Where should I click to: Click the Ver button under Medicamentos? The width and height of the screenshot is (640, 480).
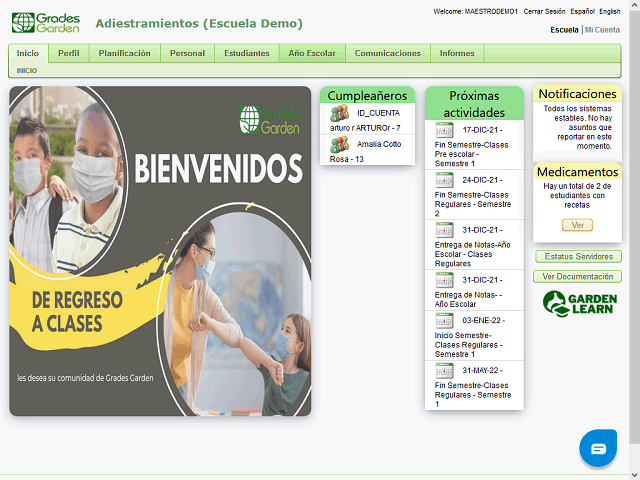(577, 225)
